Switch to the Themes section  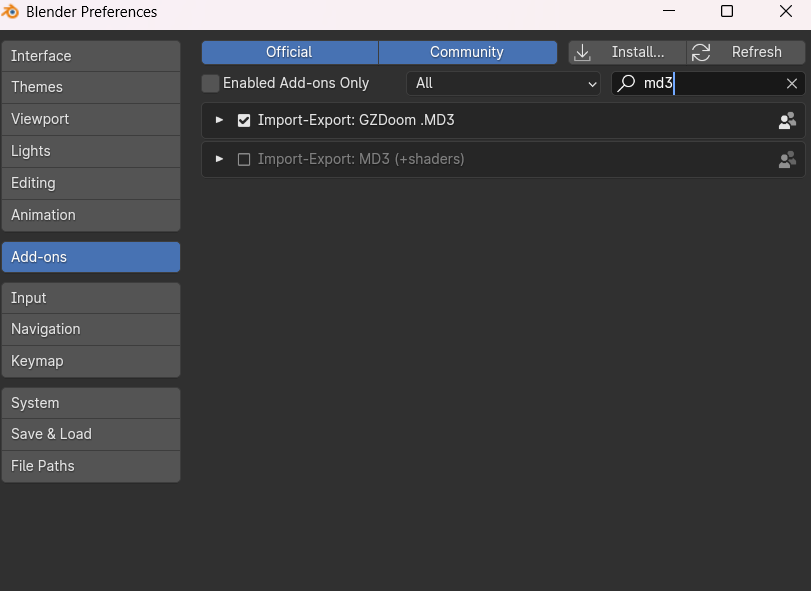pyautogui.click(x=91, y=87)
